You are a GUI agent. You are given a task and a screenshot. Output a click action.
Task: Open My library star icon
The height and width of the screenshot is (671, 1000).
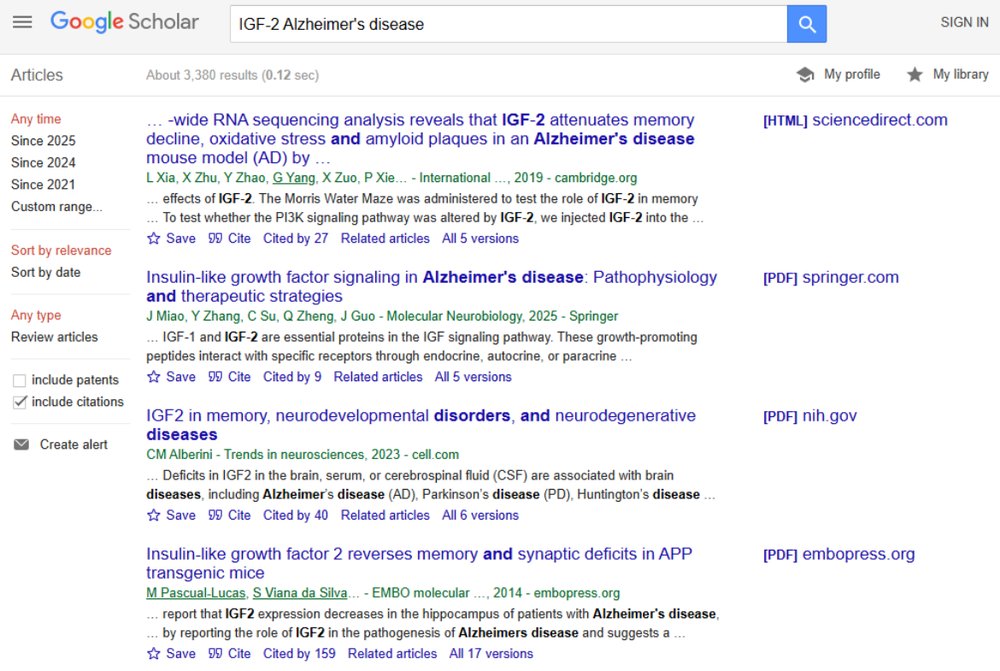pos(915,75)
